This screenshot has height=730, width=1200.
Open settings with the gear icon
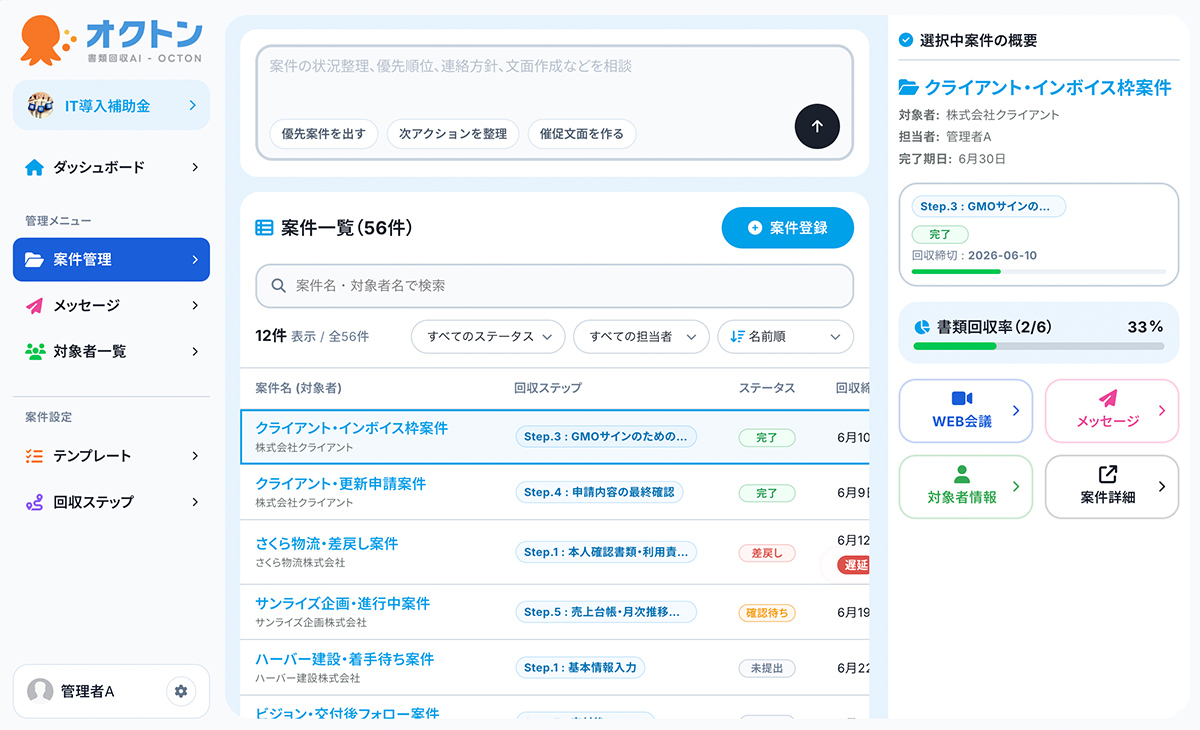[x=181, y=691]
